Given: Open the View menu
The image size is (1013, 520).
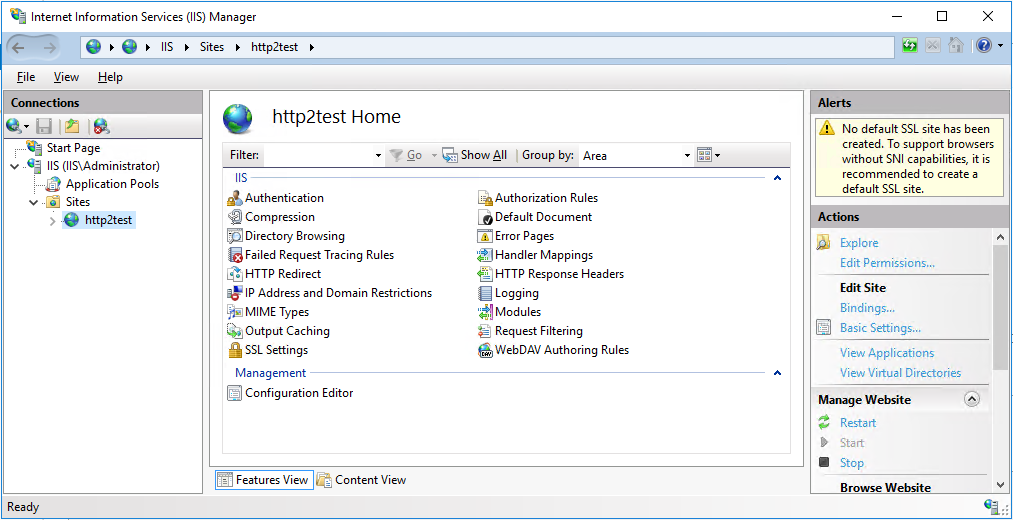Looking at the screenshot, I should tap(66, 77).
